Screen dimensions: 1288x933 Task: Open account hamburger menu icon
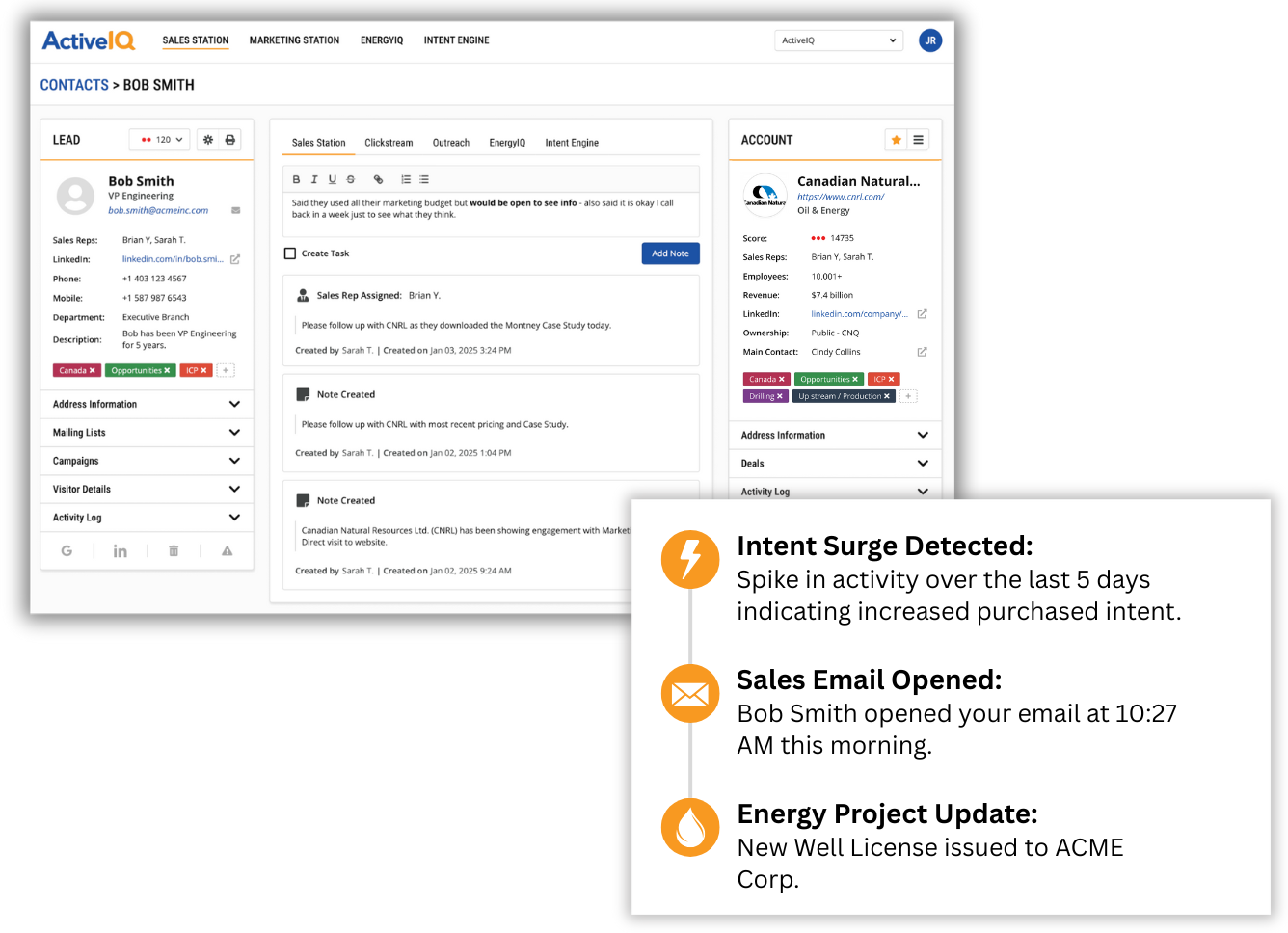(x=919, y=140)
